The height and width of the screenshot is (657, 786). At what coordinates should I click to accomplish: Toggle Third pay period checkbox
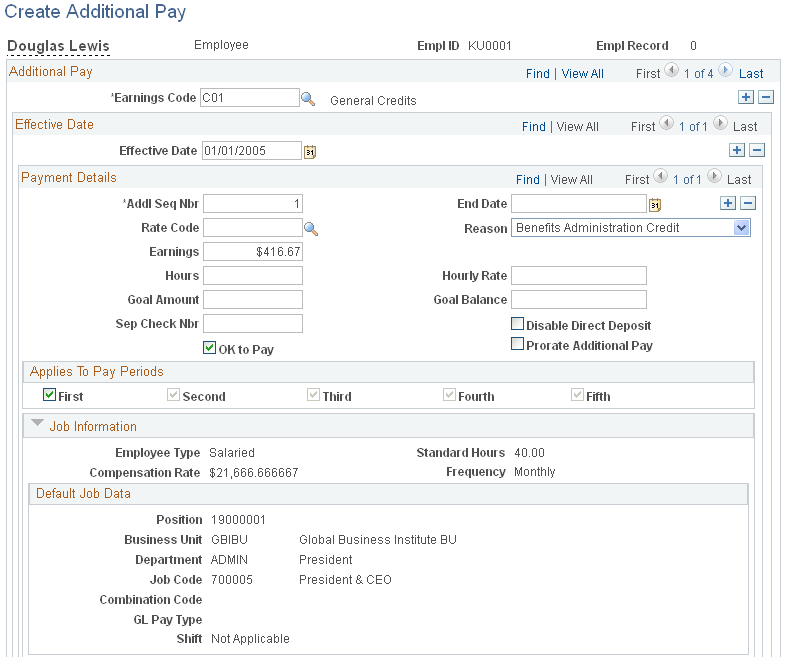313,394
